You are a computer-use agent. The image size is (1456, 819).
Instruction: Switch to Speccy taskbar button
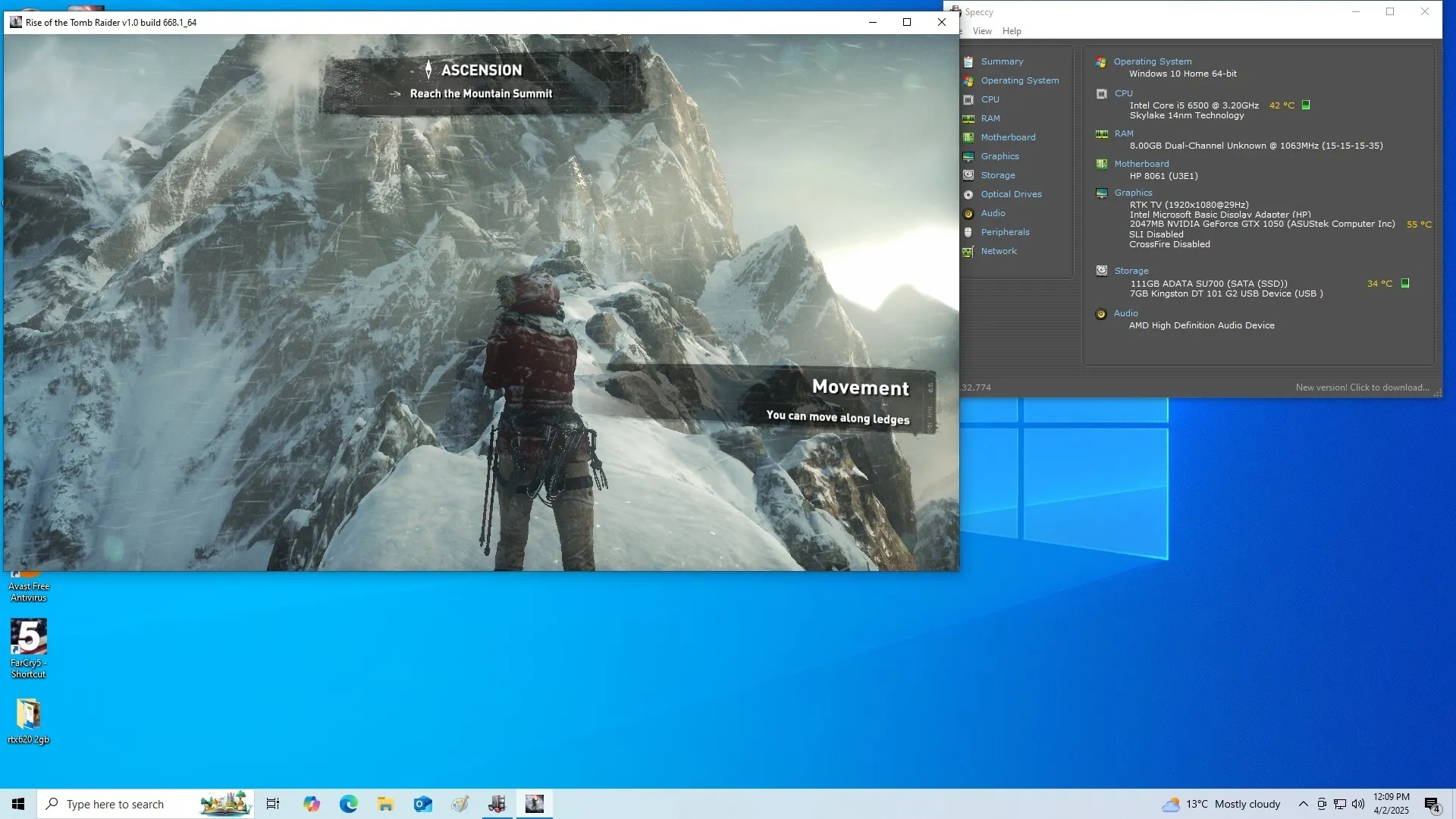click(x=497, y=804)
